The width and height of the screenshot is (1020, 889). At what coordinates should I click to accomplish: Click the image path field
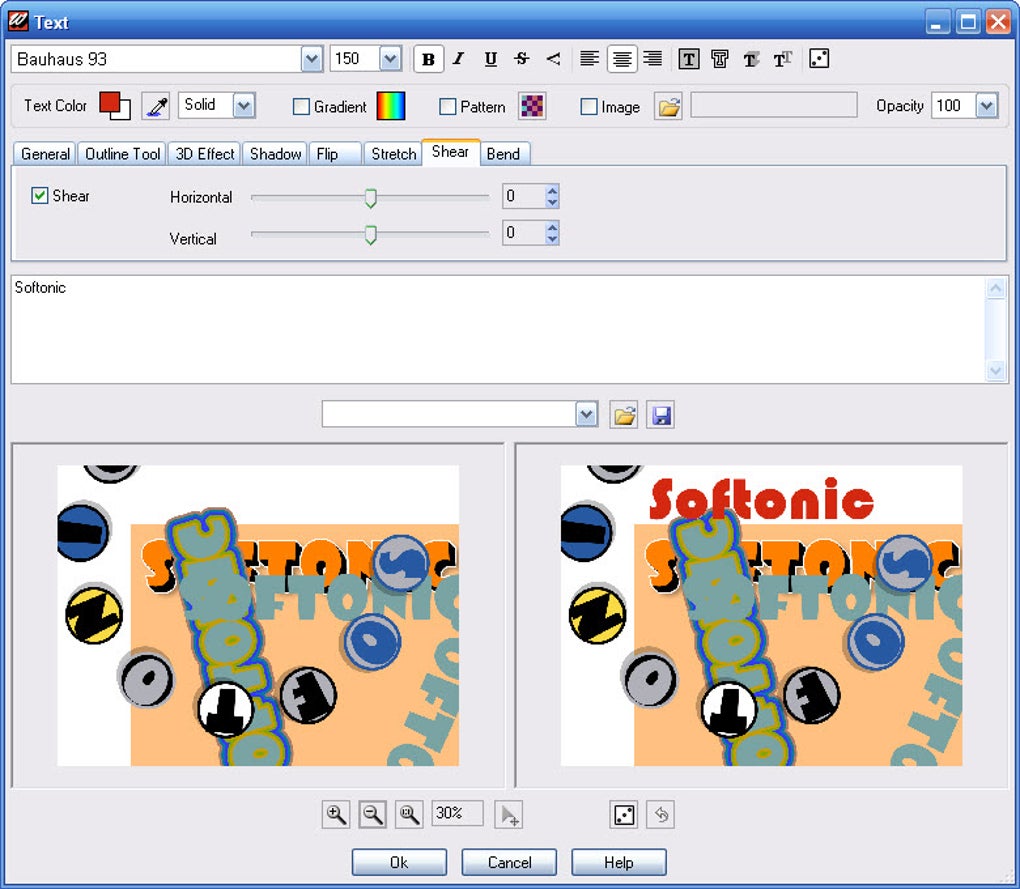pyautogui.click(x=773, y=105)
